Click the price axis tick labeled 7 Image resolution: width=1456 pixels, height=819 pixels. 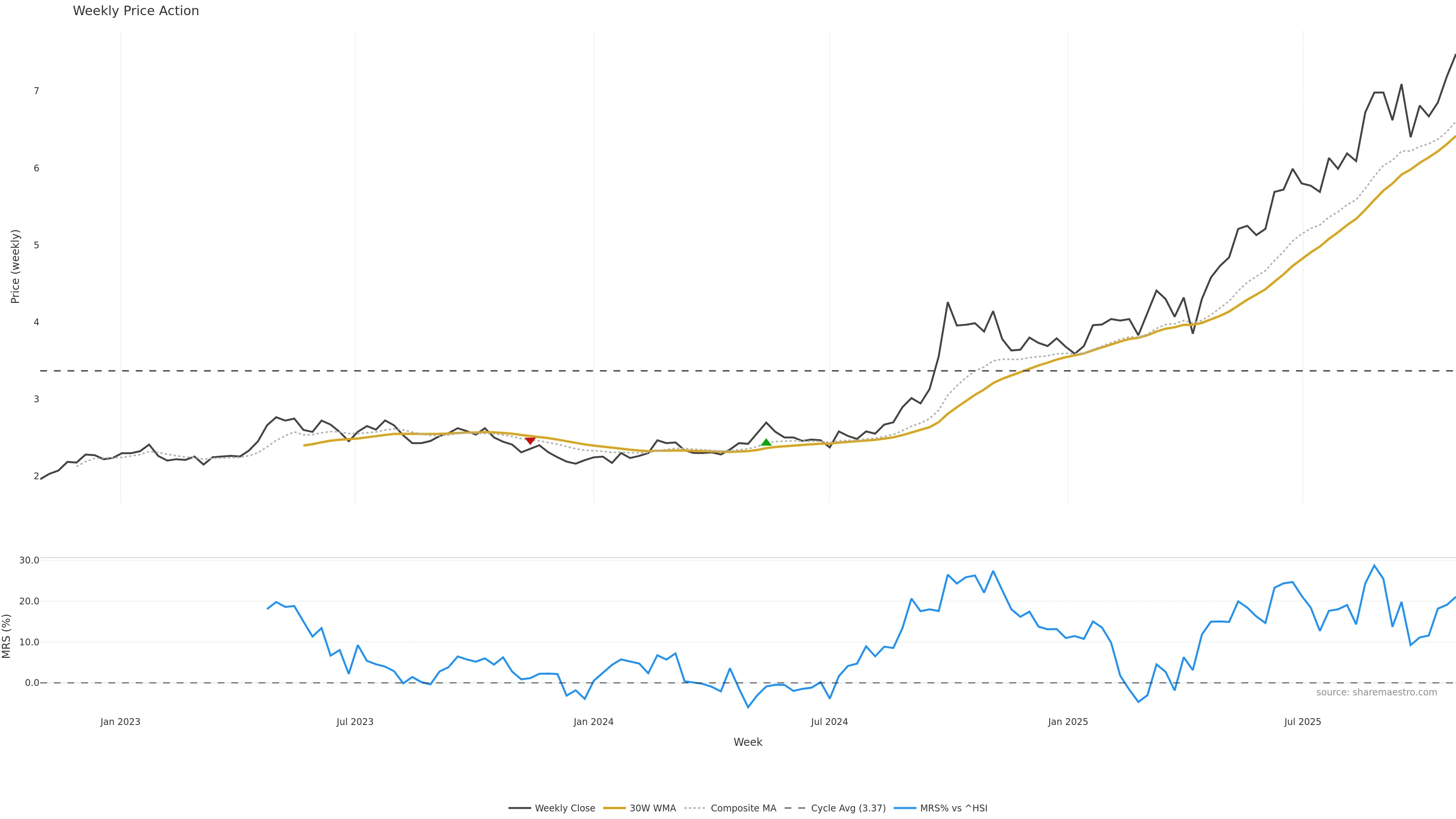36,91
